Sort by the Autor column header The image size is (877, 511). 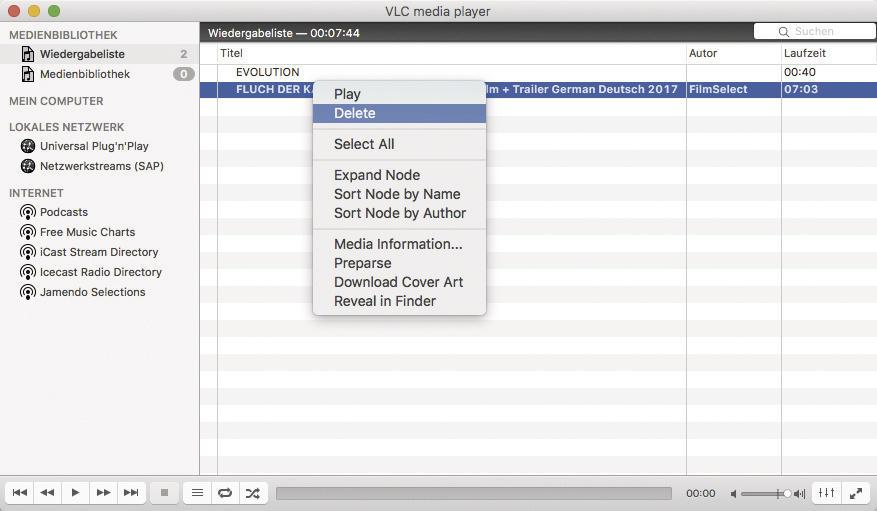coord(734,54)
